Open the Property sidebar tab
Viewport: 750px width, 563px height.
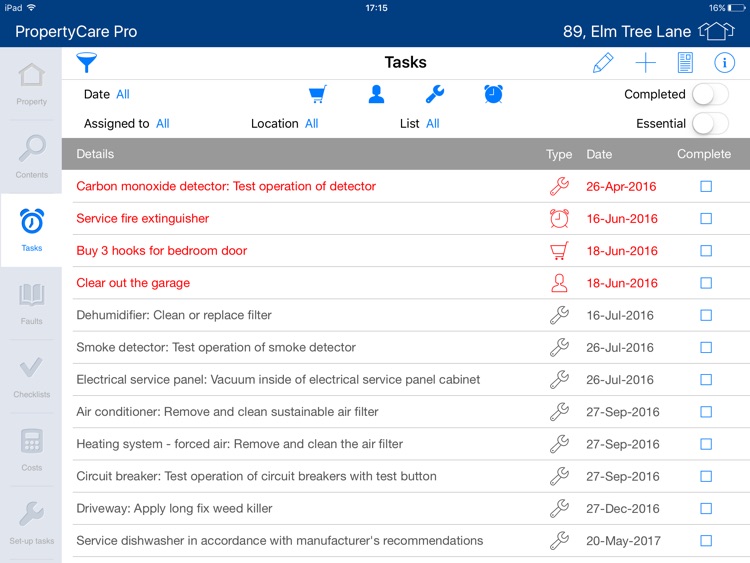[32, 84]
